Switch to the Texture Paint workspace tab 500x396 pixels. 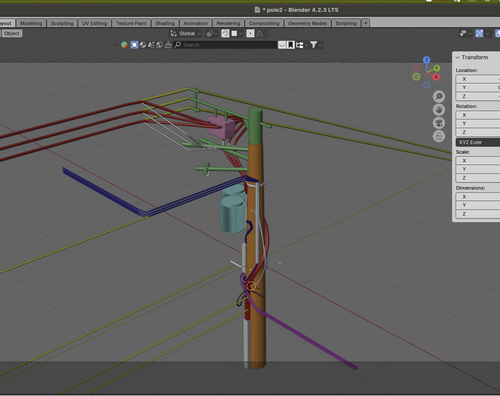click(131, 23)
